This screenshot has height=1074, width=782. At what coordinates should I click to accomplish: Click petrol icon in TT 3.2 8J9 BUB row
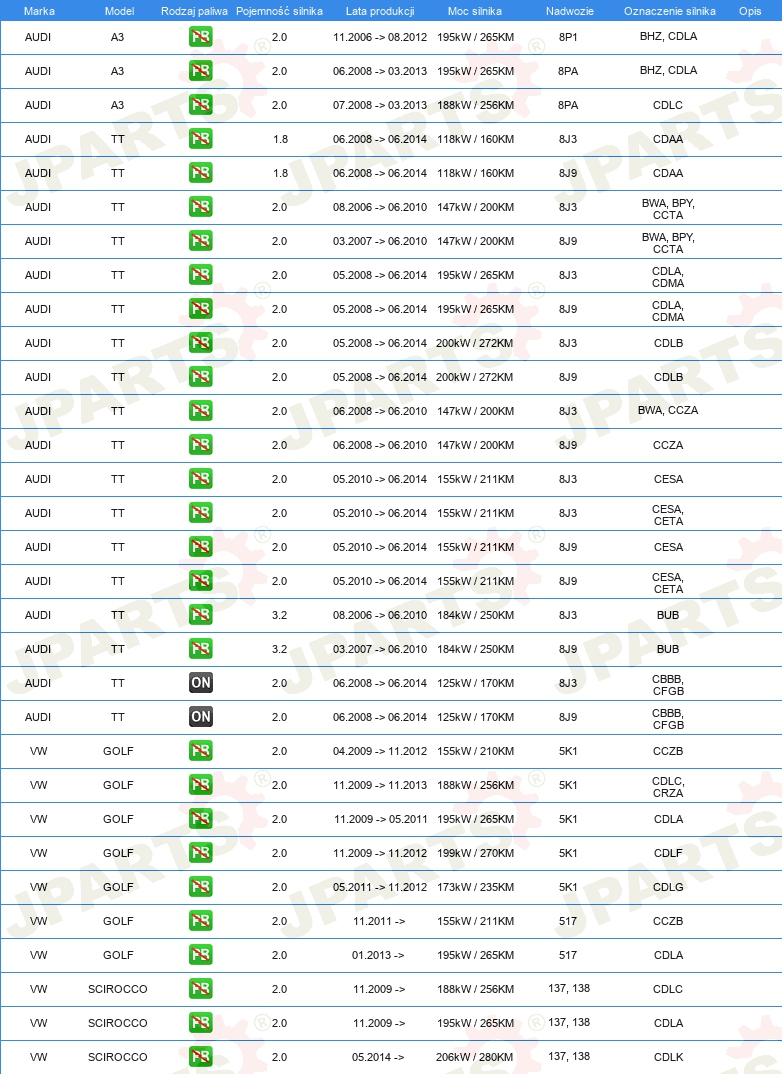click(201, 649)
